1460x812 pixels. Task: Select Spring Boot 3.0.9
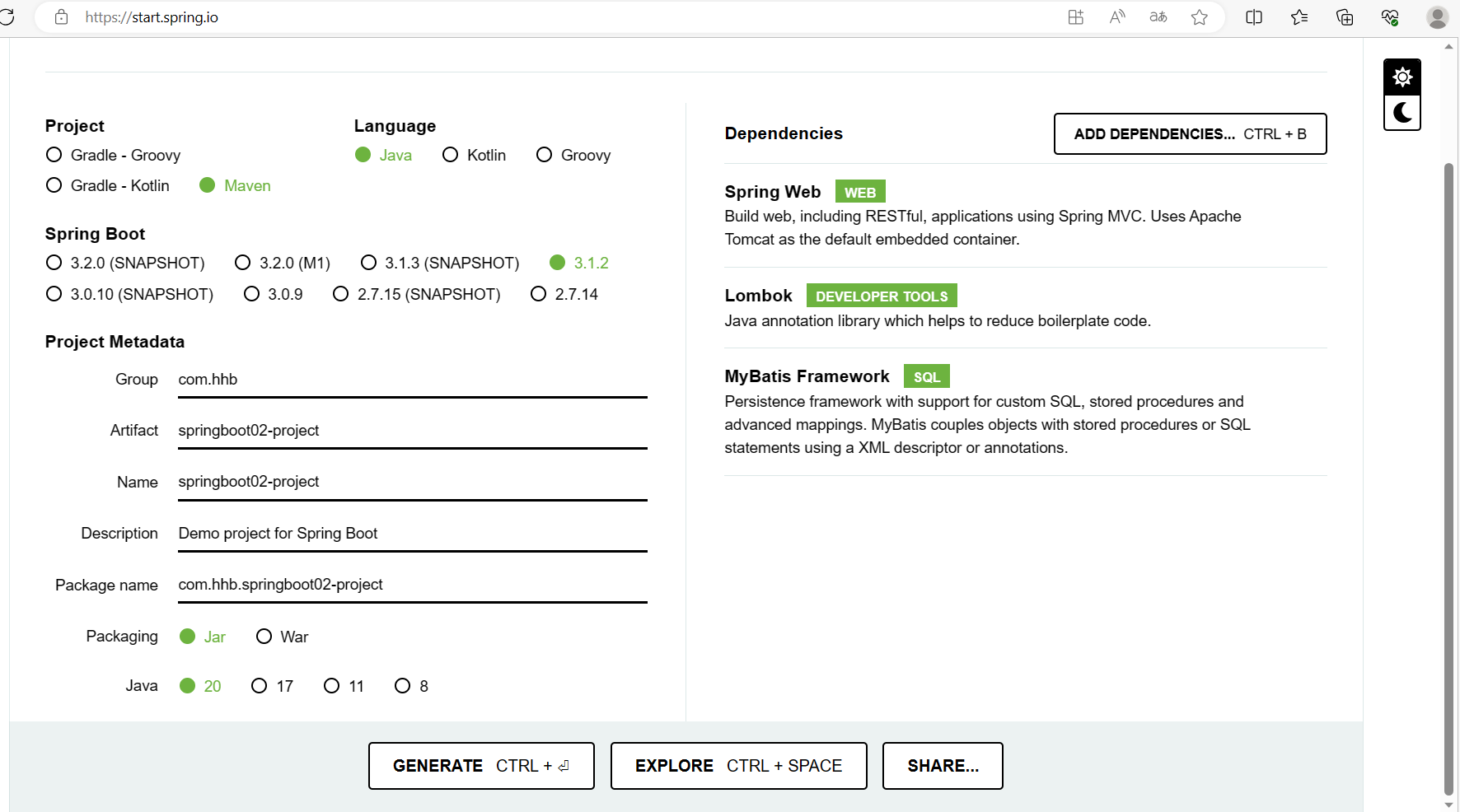tap(274, 294)
